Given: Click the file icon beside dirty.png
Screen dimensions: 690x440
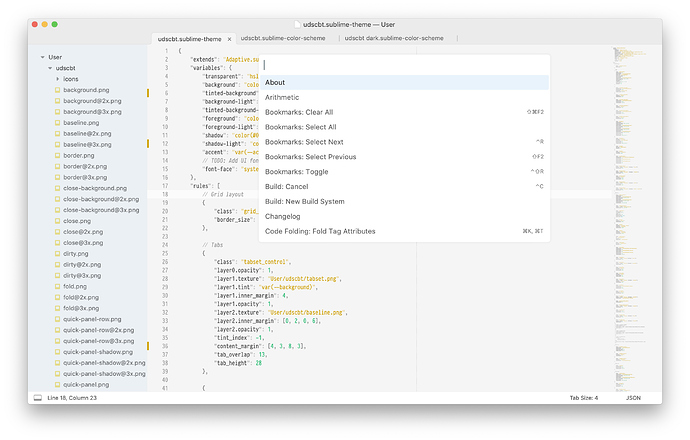Looking at the screenshot, I should pyautogui.click(x=57, y=253).
